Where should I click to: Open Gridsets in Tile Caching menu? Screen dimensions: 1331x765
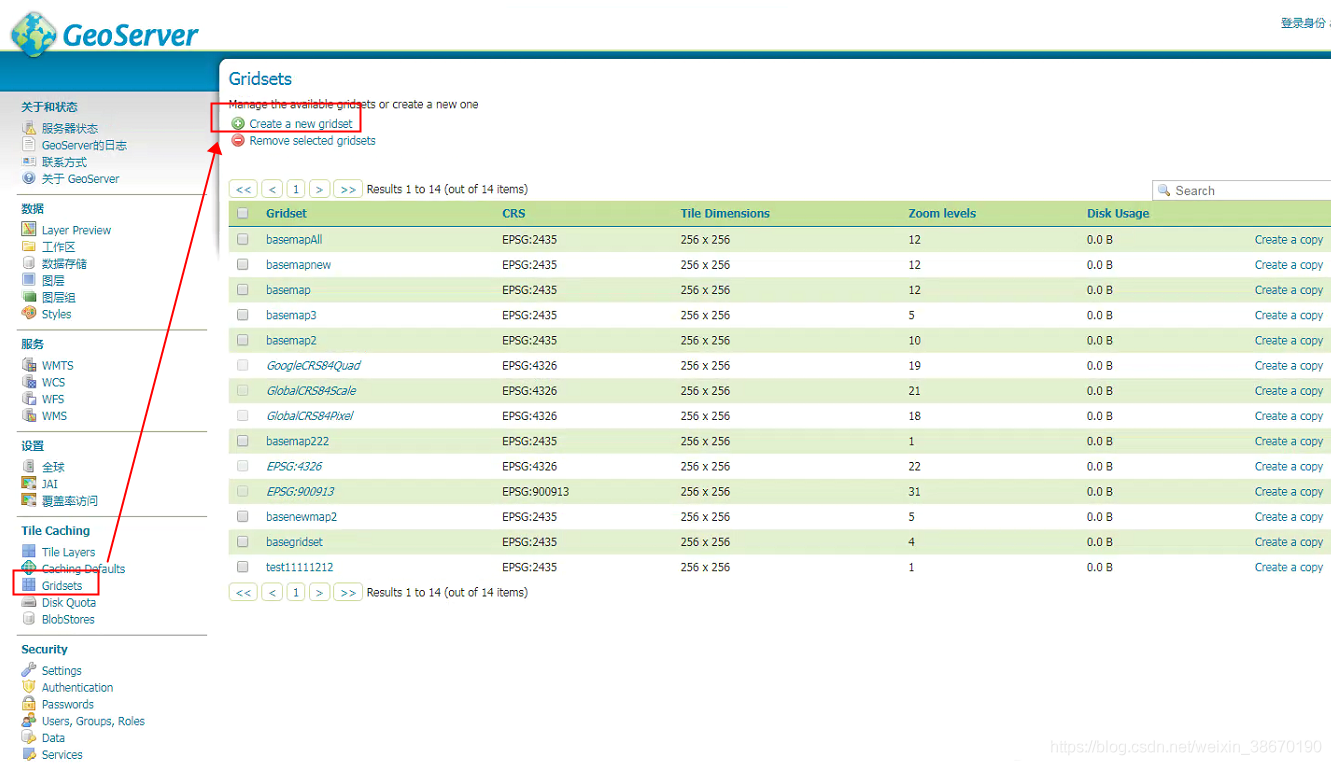pyautogui.click(x=62, y=586)
